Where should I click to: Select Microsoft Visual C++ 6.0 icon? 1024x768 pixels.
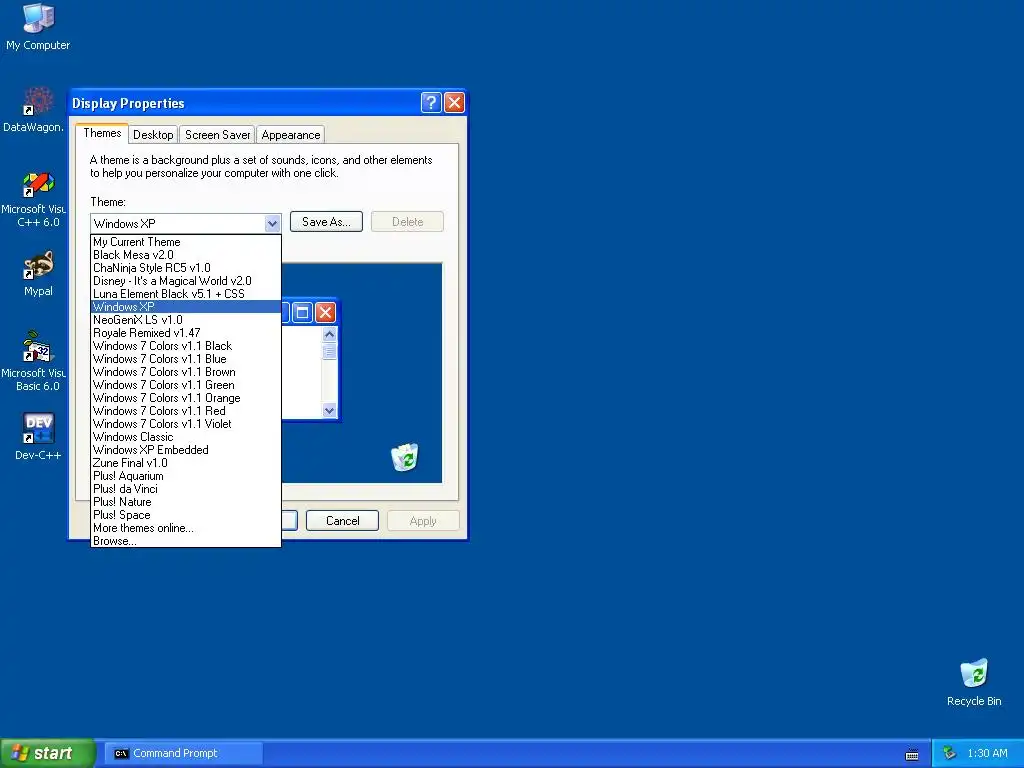(x=35, y=200)
